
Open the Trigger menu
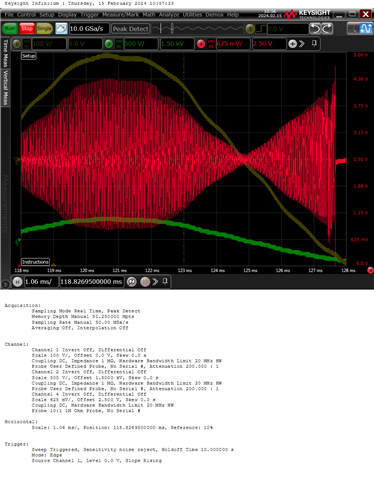click(90, 15)
